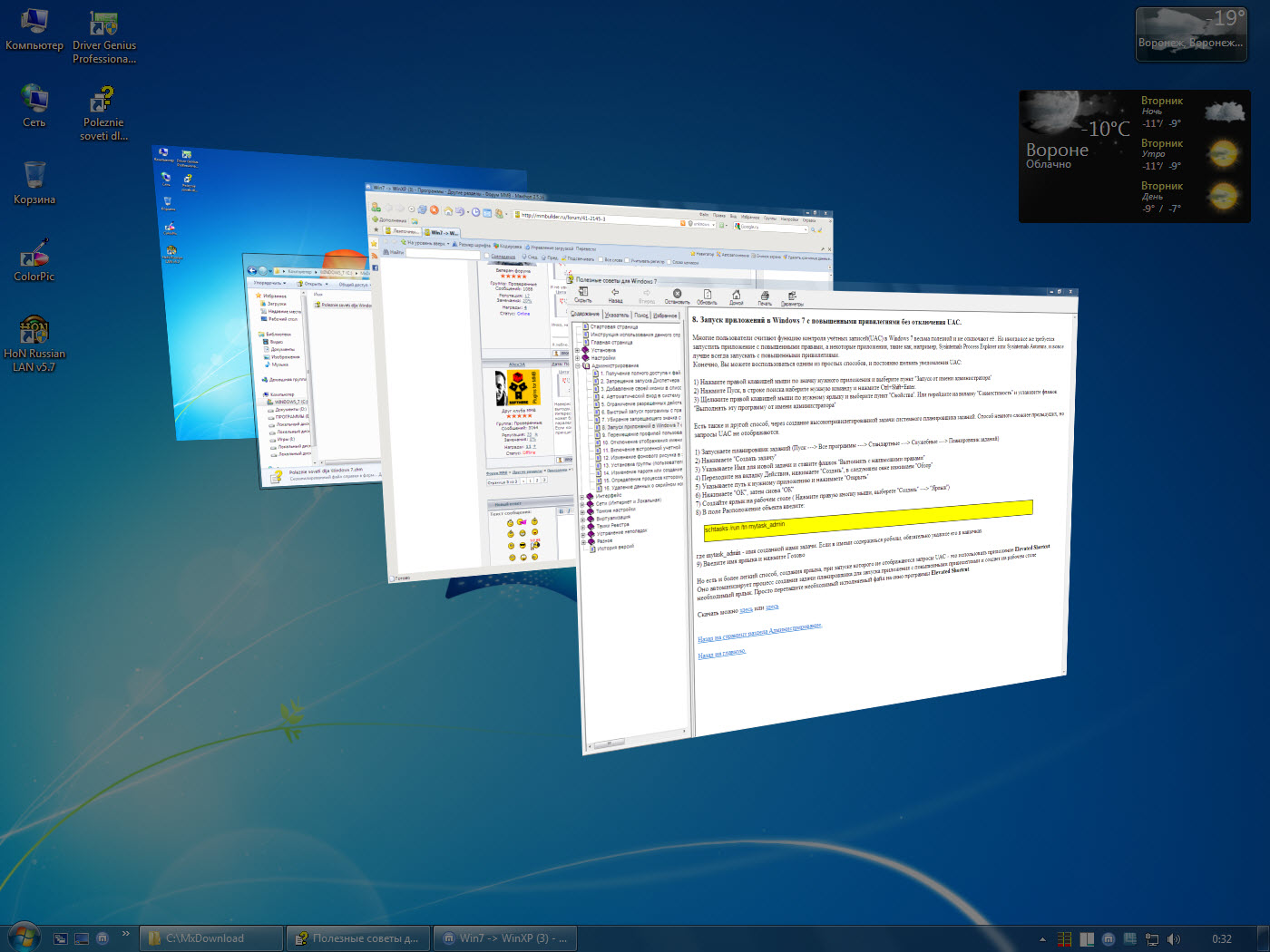Launch HoN Russian LAN v5.7 shortcut
1270x952 pixels.
click(34, 345)
